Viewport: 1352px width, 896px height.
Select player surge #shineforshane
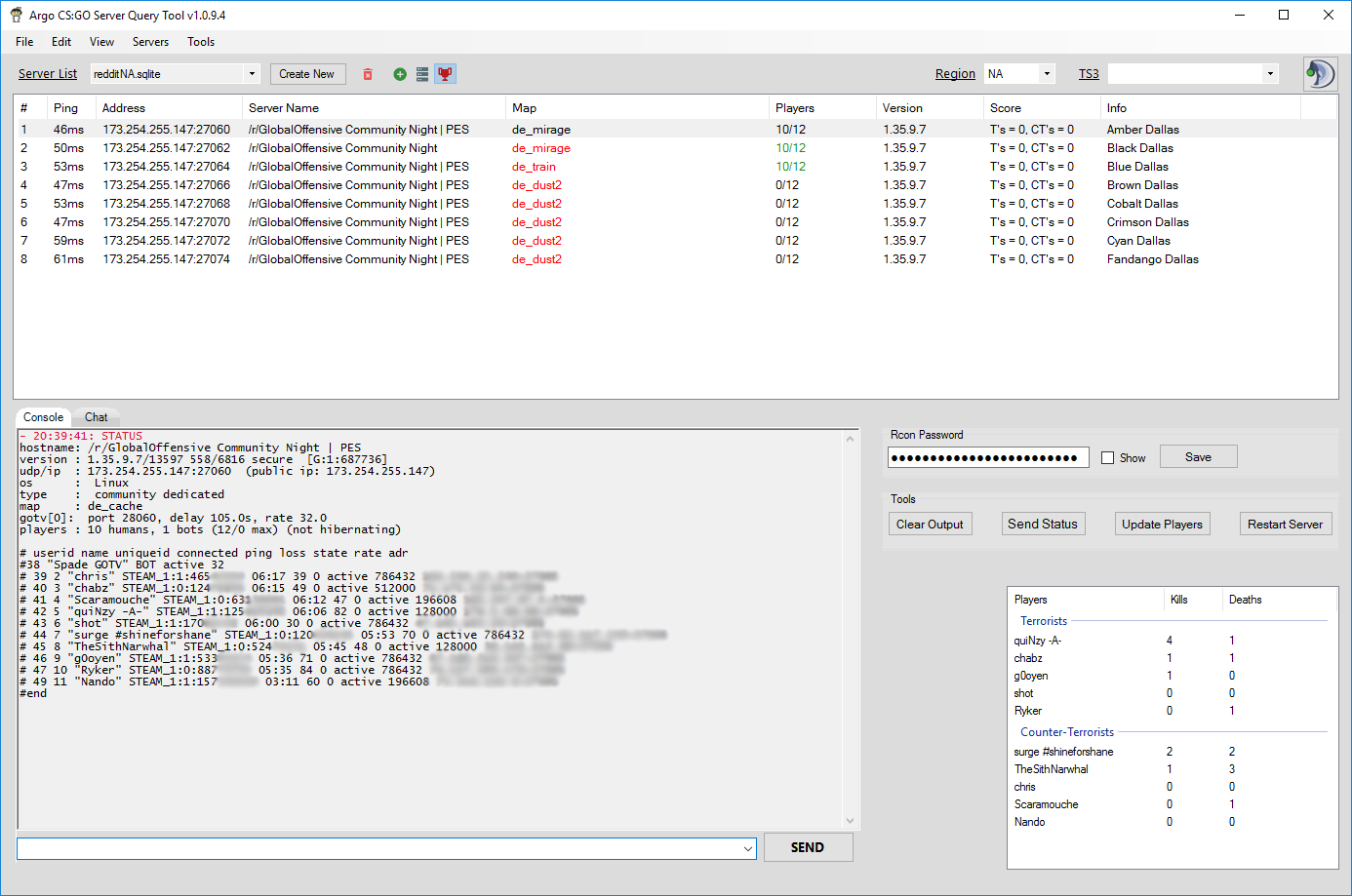[1063, 752]
